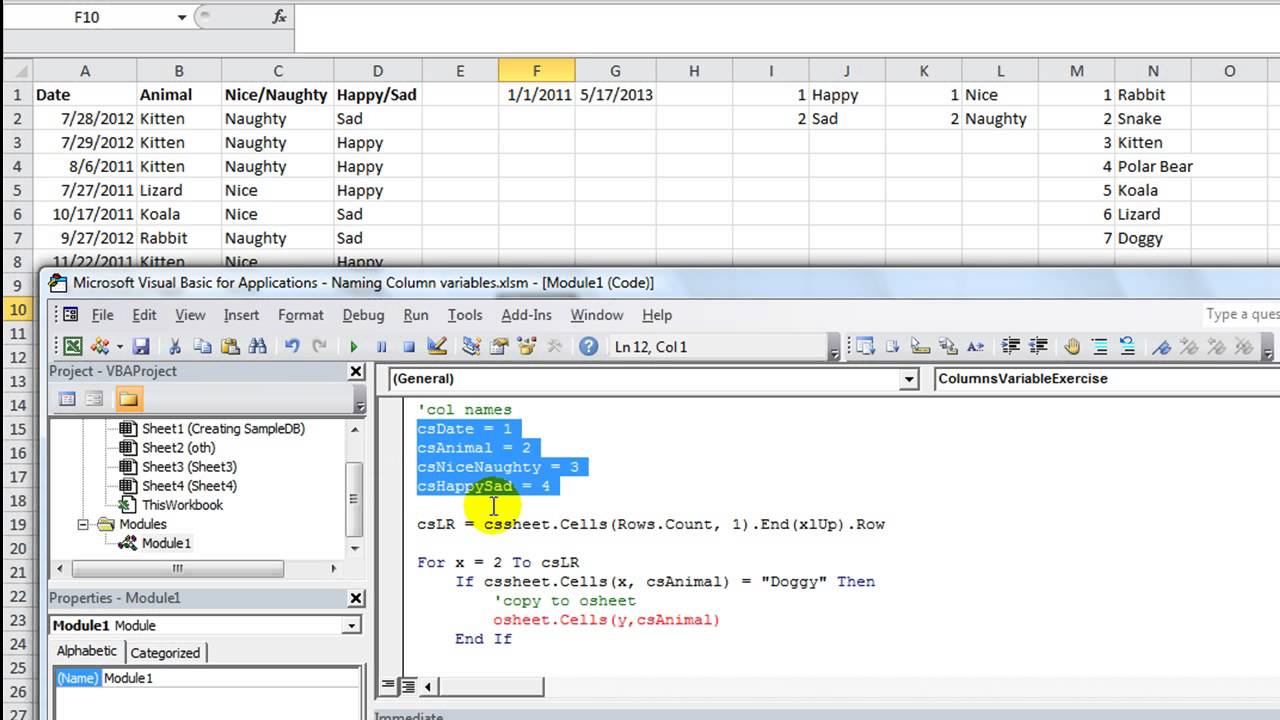Click View Code in Project pane
This screenshot has height=720, width=1280.
point(67,399)
